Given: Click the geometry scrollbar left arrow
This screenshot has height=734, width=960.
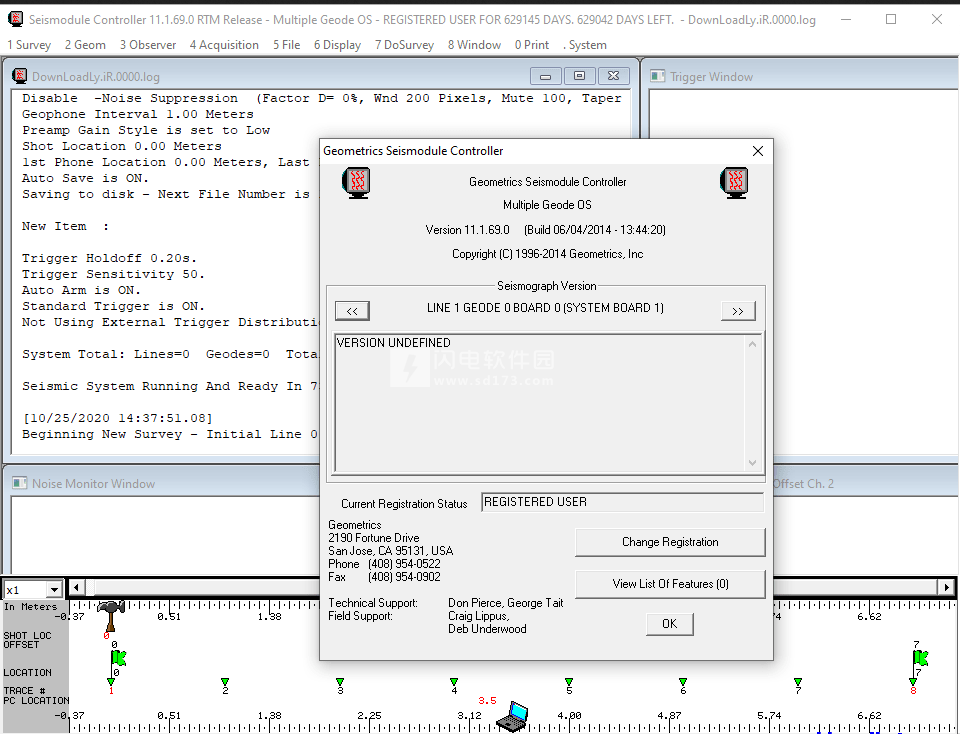Looking at the screenshot, I should pos(76,588).
